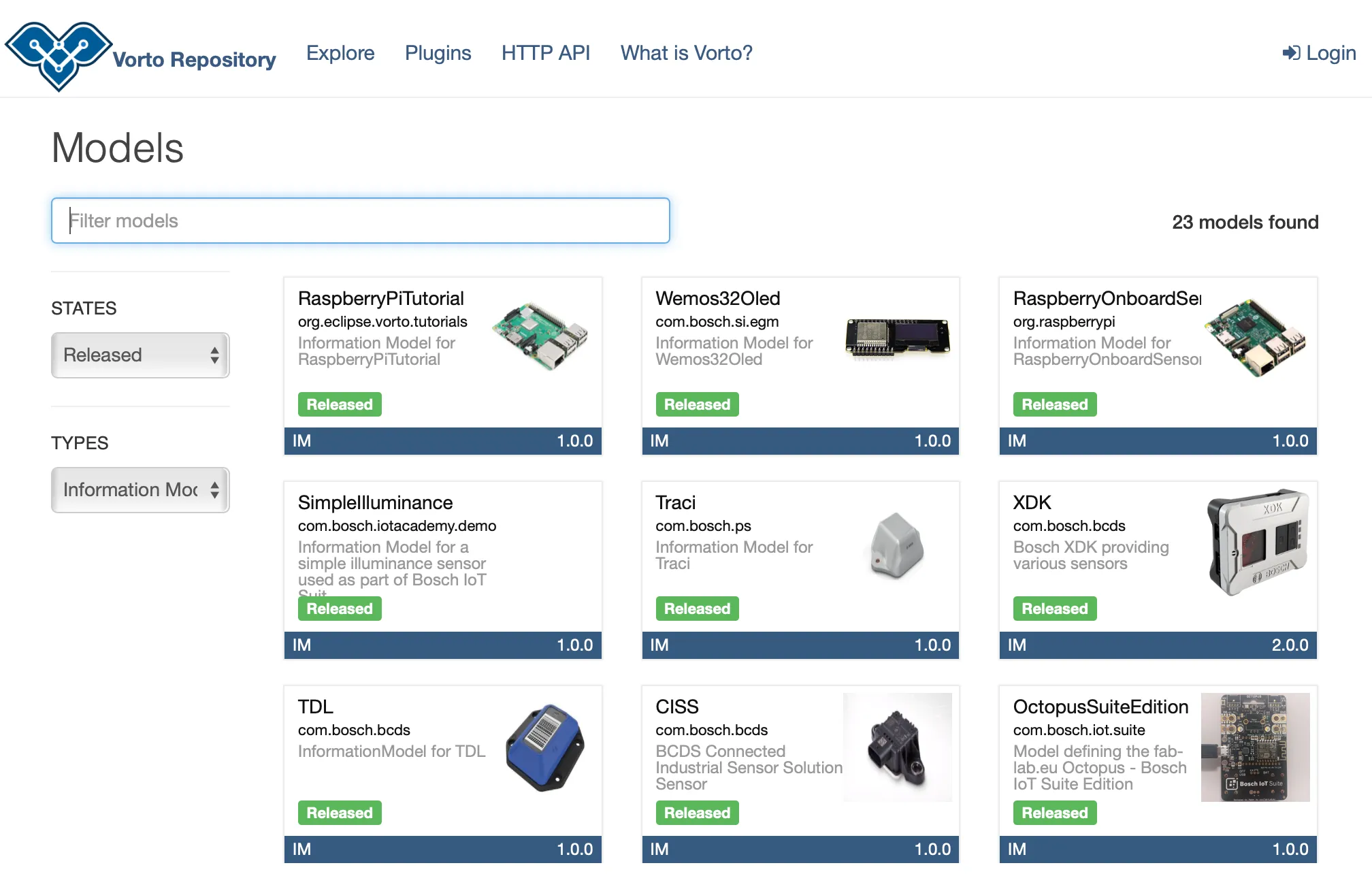
Task: Click the com.bosch.iot.suite namespace text
Action: coord(1079,730)
